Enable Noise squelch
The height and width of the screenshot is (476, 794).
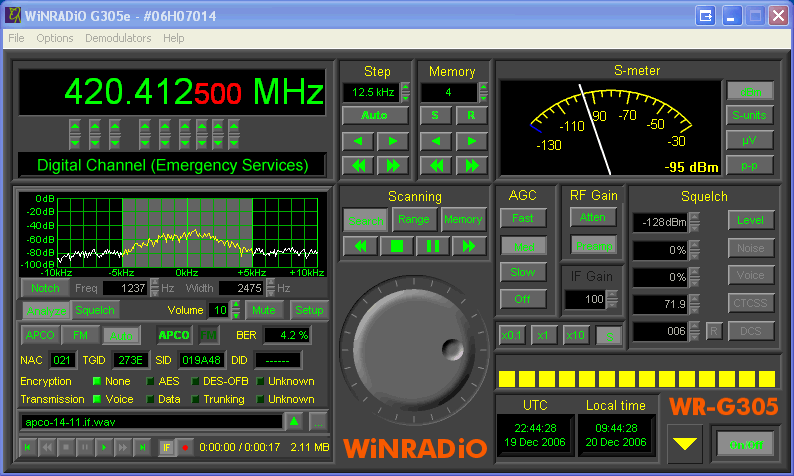click(x=750, y=248)
